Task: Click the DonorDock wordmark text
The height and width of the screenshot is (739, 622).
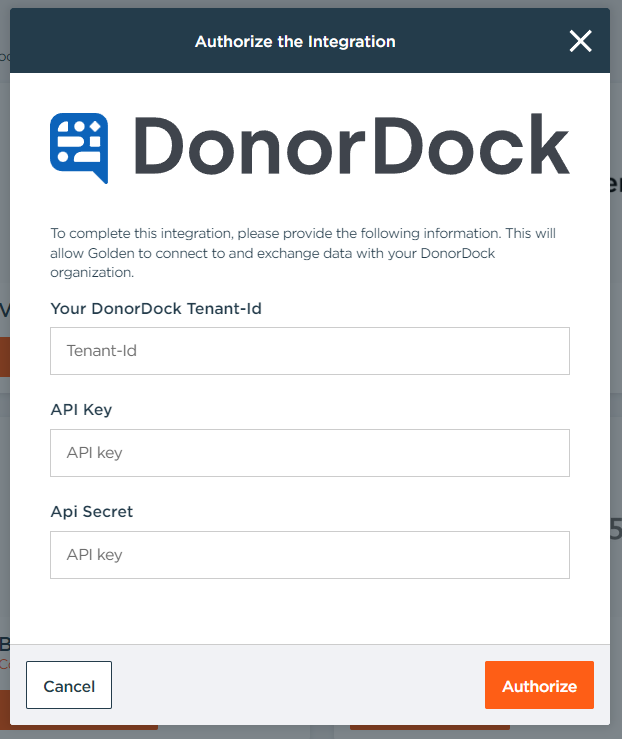Action: 351,146
